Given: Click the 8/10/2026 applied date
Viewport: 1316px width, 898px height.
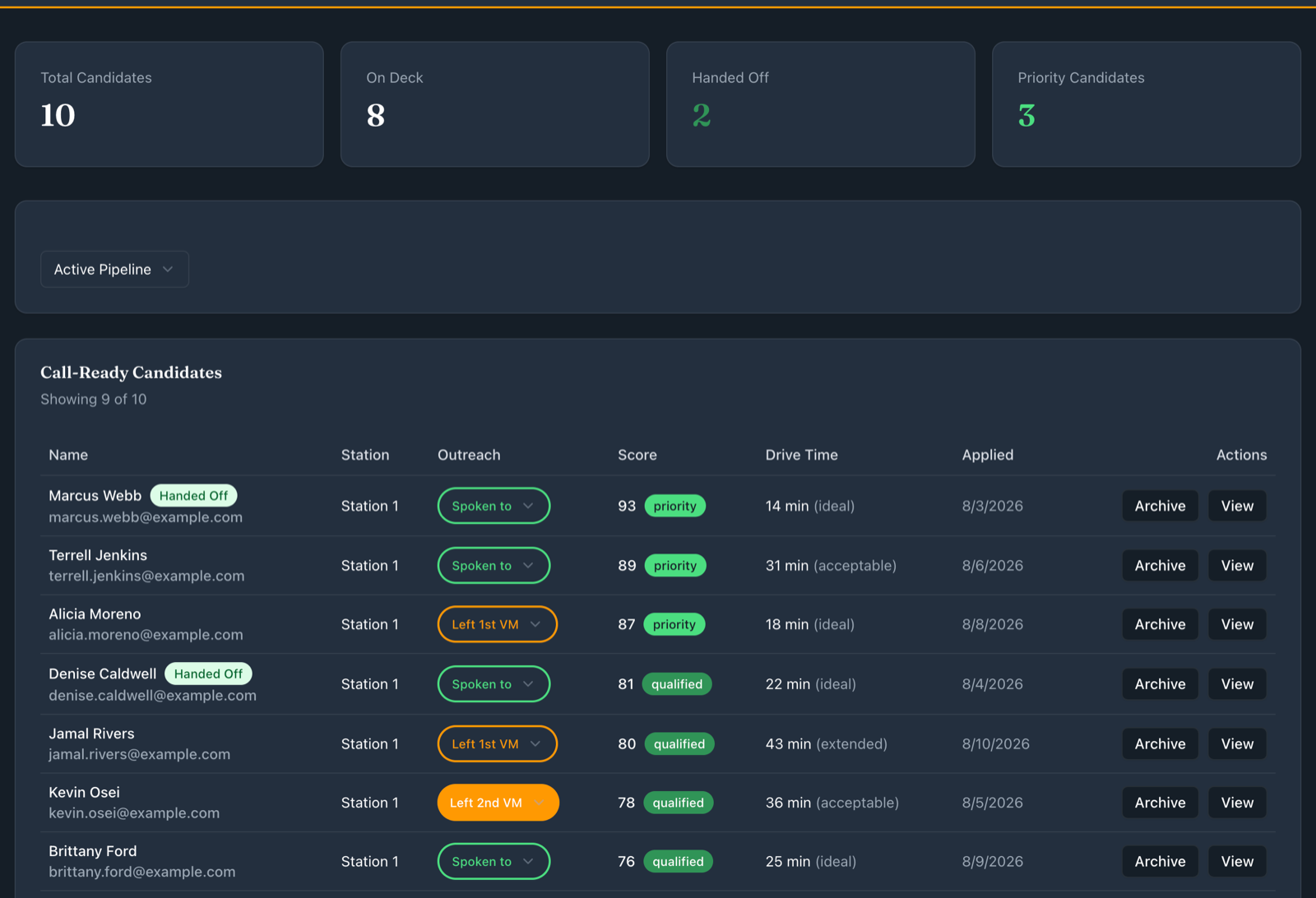Looking at the screenshot, I should pyautogui.click(x=996, y=743).
